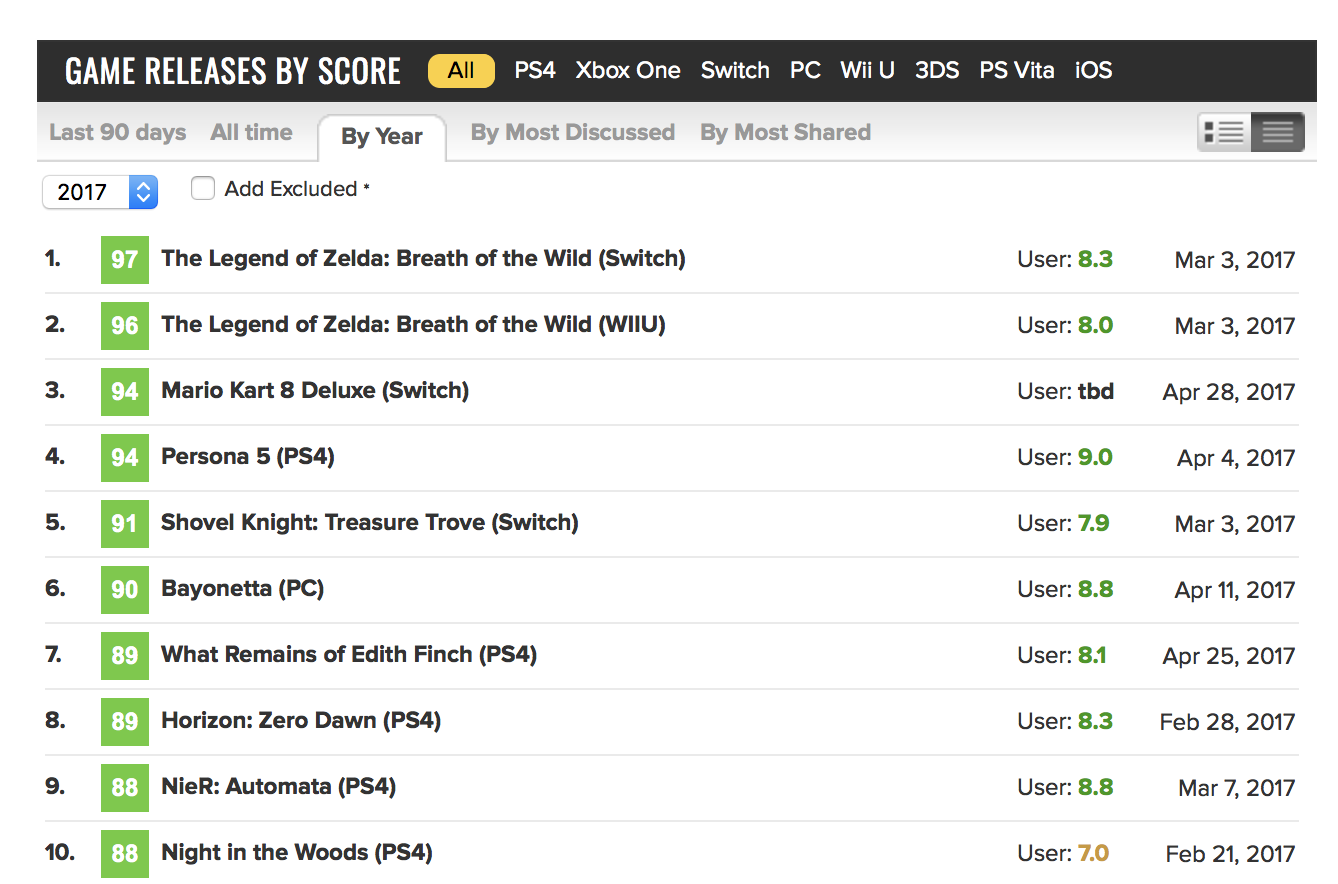Click Night in the Woods' 88 score badge
This screenshot has width=1338, height=884.
point(125,853)
